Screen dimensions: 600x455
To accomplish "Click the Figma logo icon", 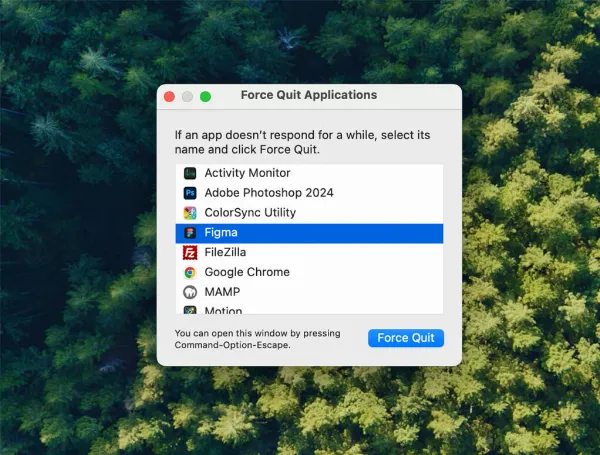I will coord(190,233).
